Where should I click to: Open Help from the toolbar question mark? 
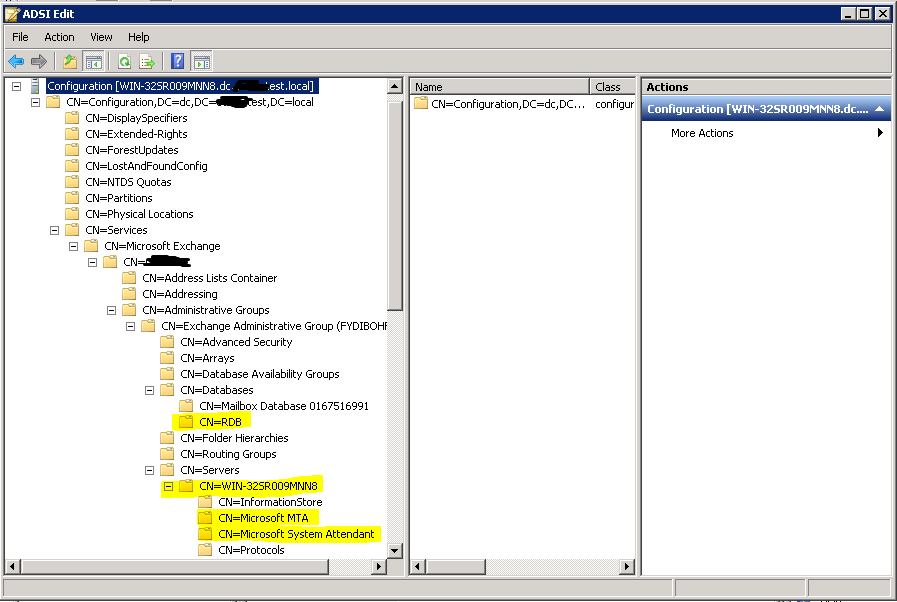(178, 61)
